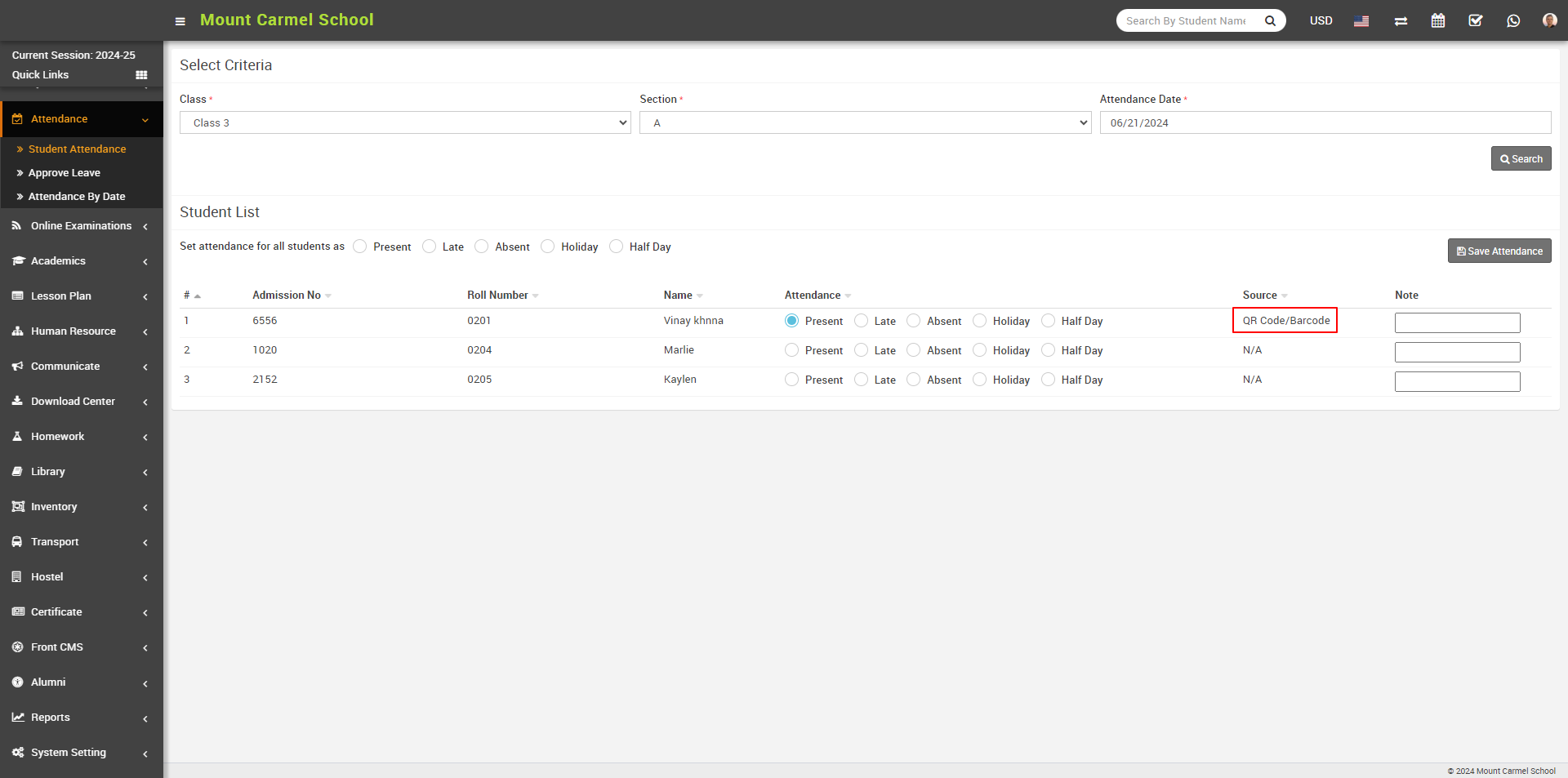Image resolution: width=1568 pixels, height=778 pixels.
Task: Mark Marlie as Present
Action: pos(791,350)
